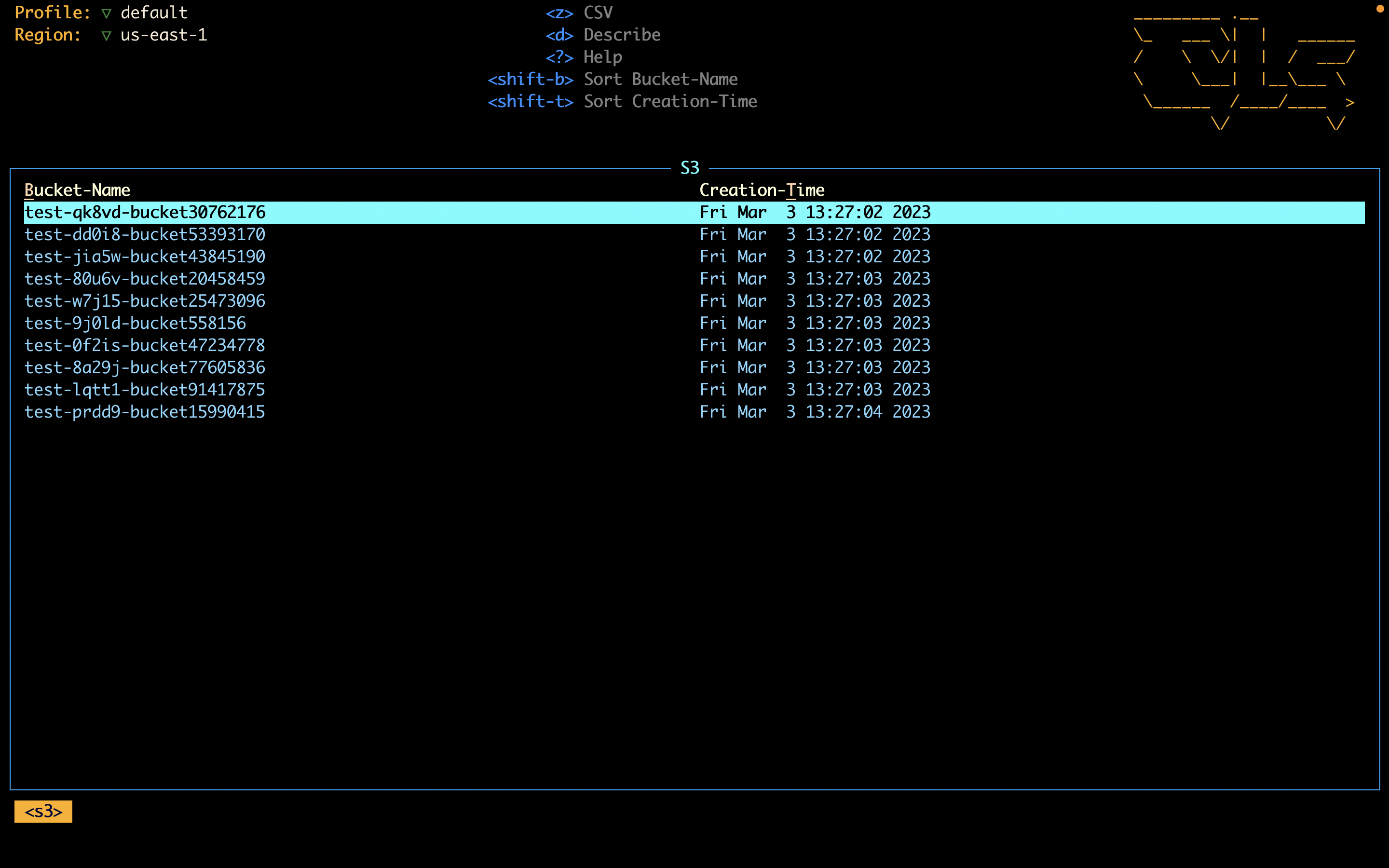Select bucket test-0f2is-bucket47234778
1389x868 pixels.
(145, 346)
